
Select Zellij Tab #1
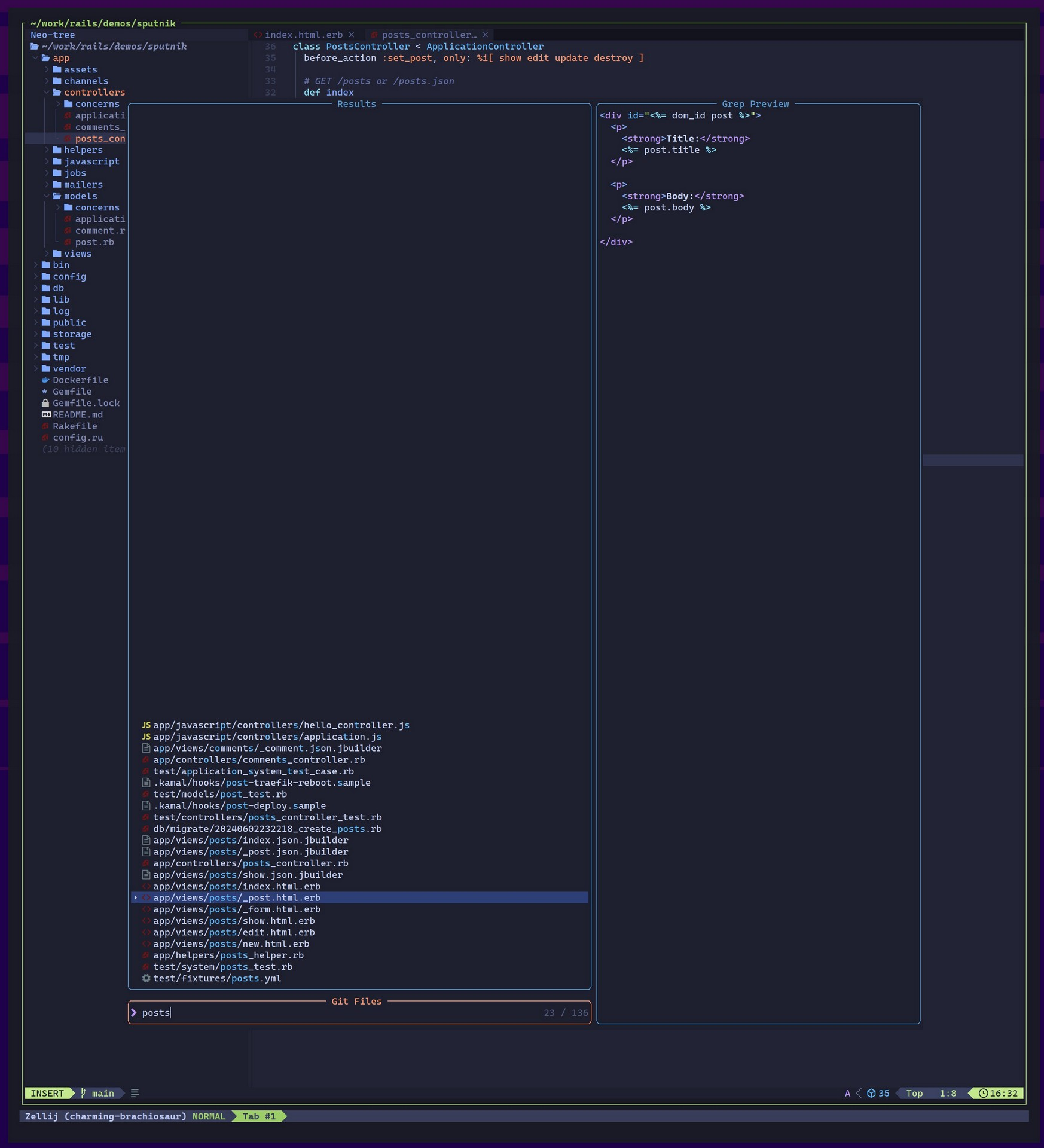259,1116
